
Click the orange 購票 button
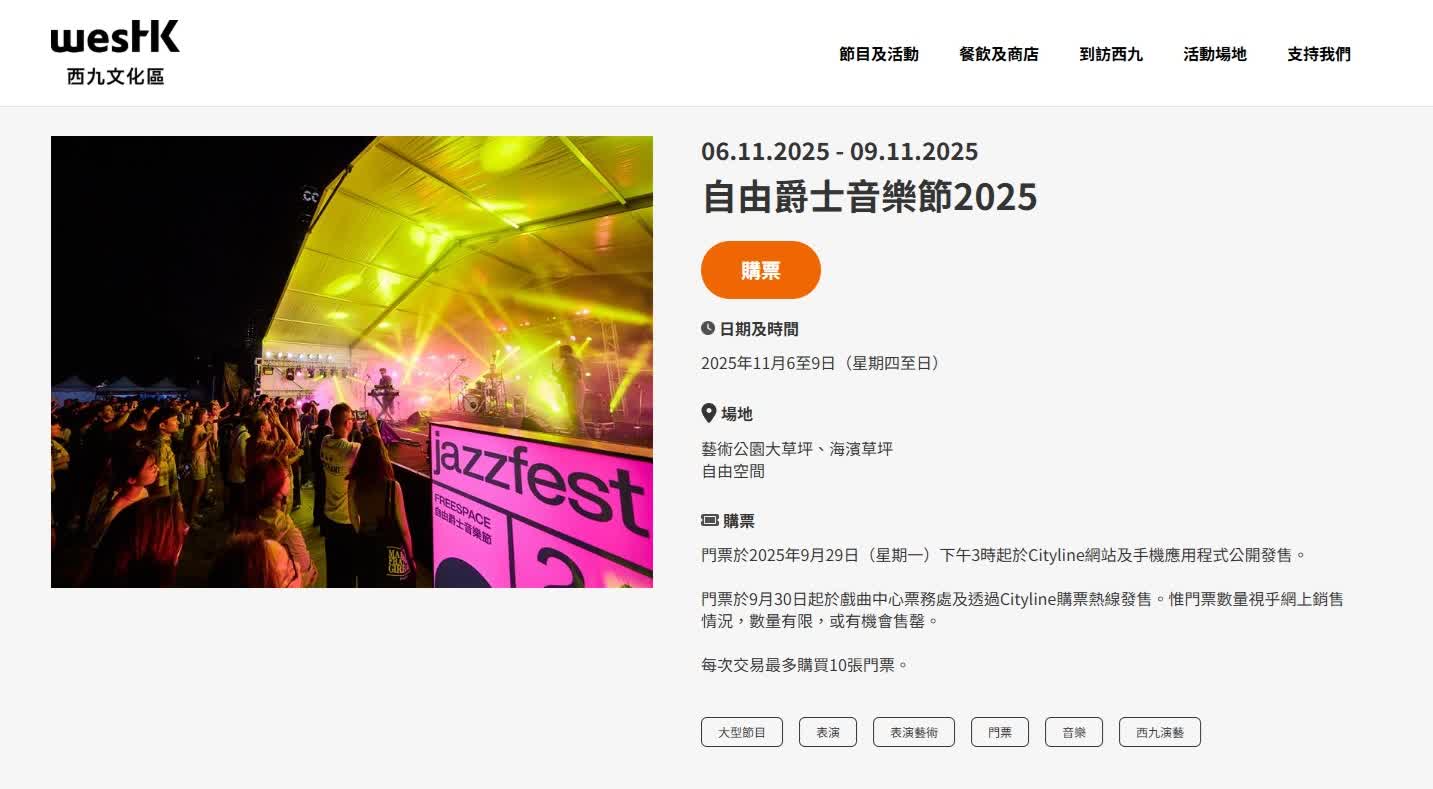[x=761, y=270]
